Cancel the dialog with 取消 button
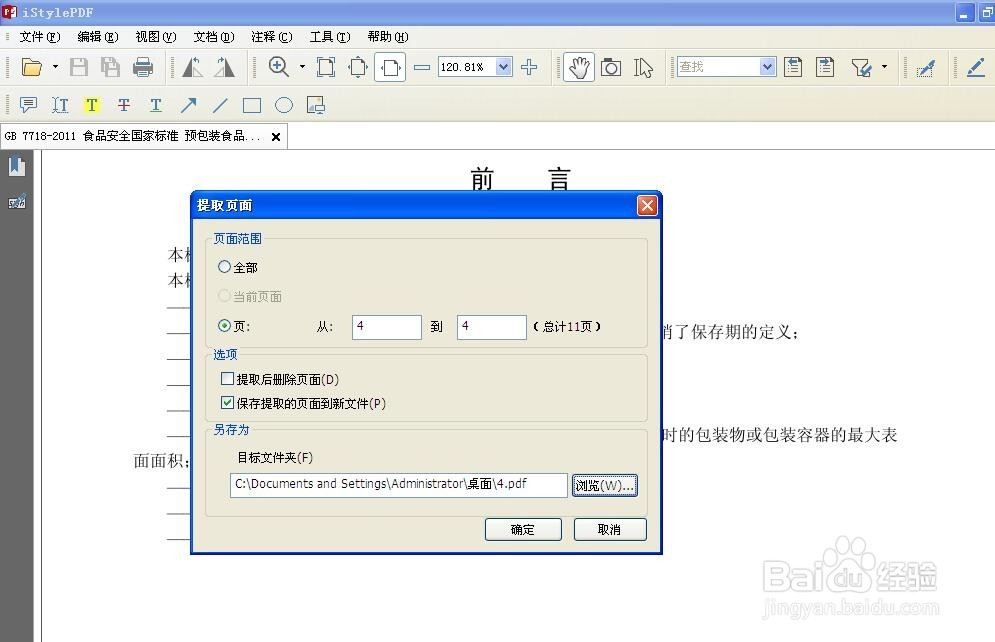Screen dimensions: 995x642 click(610, 529)
